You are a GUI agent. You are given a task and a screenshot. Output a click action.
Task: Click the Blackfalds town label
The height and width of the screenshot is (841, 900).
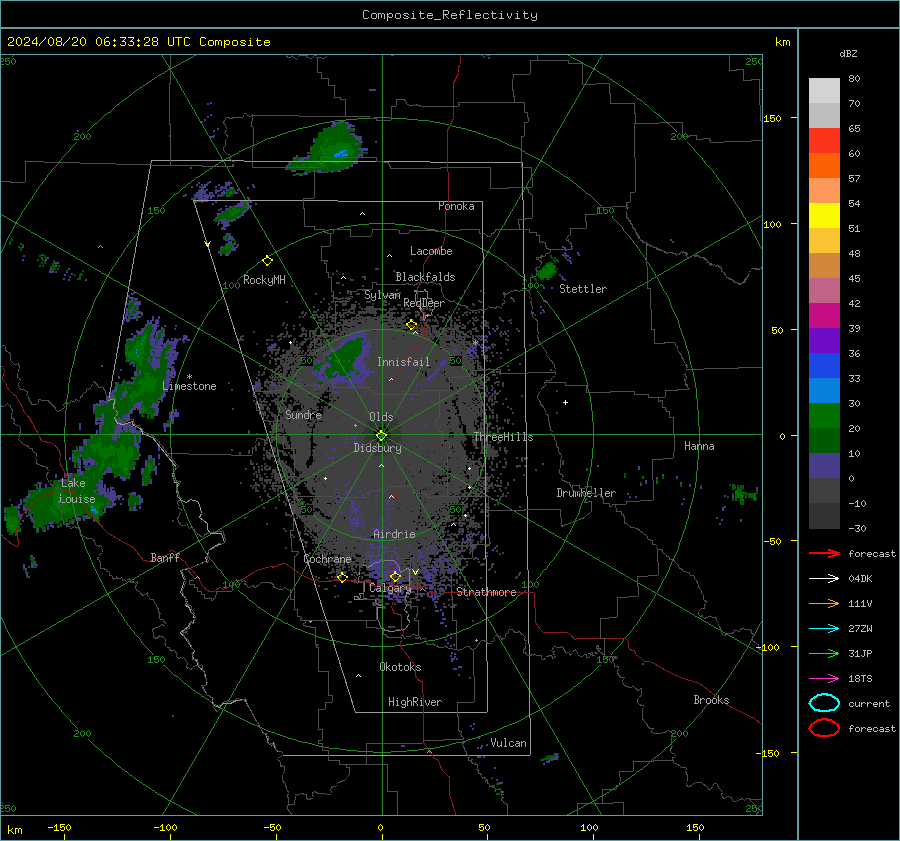tap(425, 277)
